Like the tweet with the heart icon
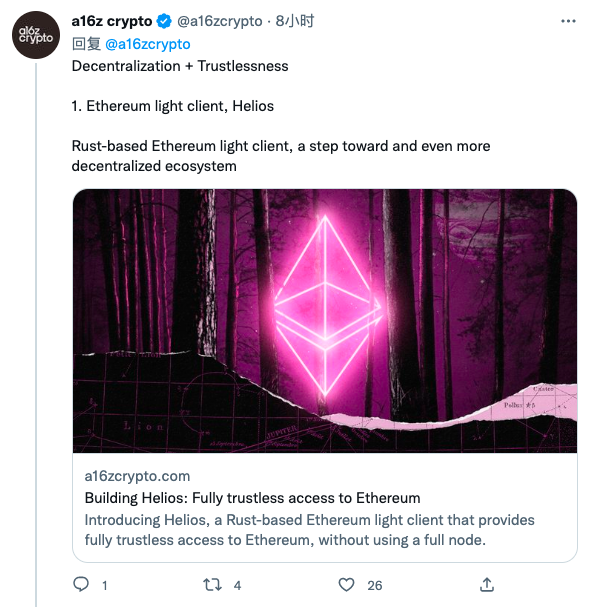 pos(346,585)
